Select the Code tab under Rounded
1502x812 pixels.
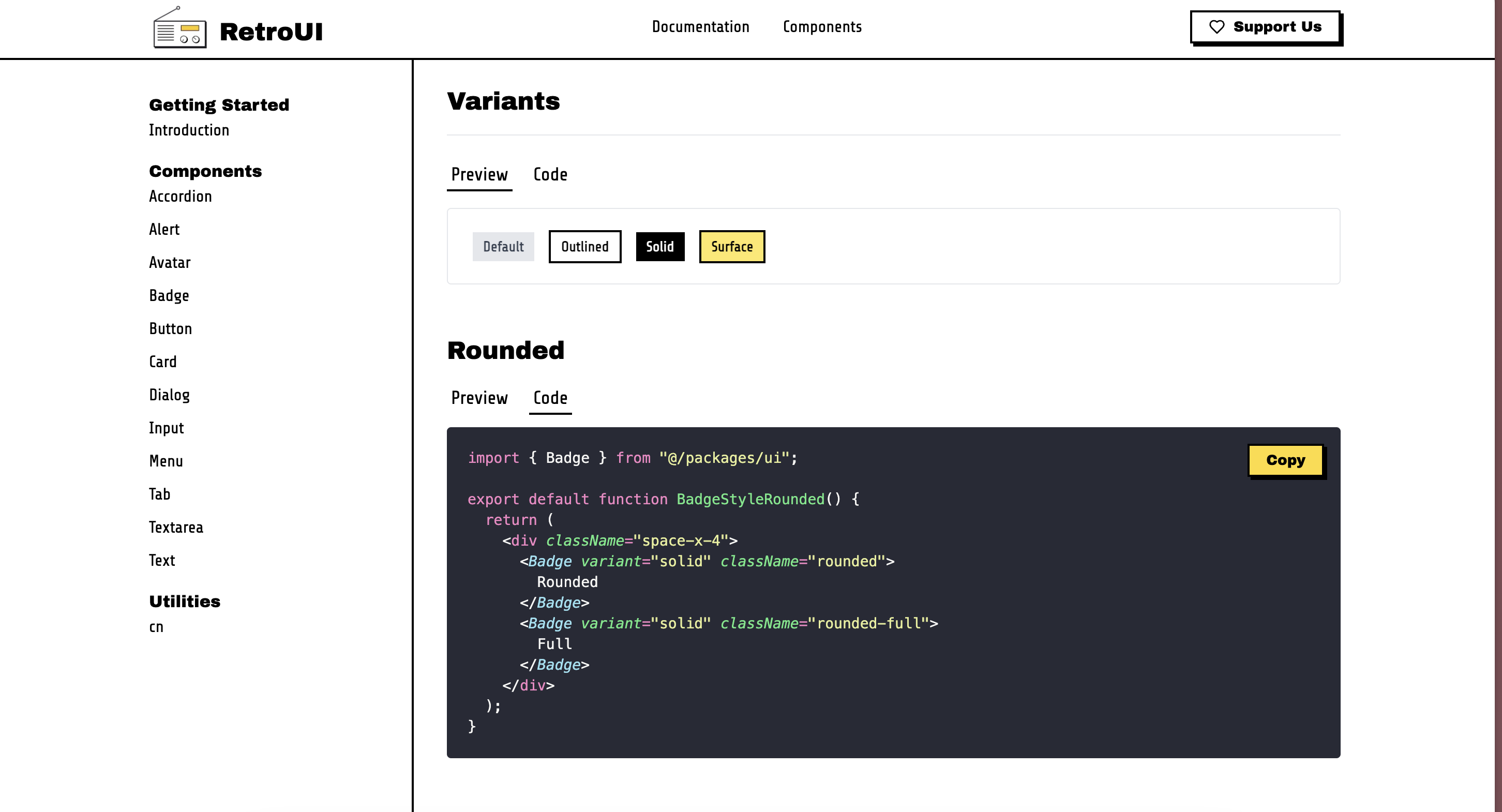pos(550,398)
